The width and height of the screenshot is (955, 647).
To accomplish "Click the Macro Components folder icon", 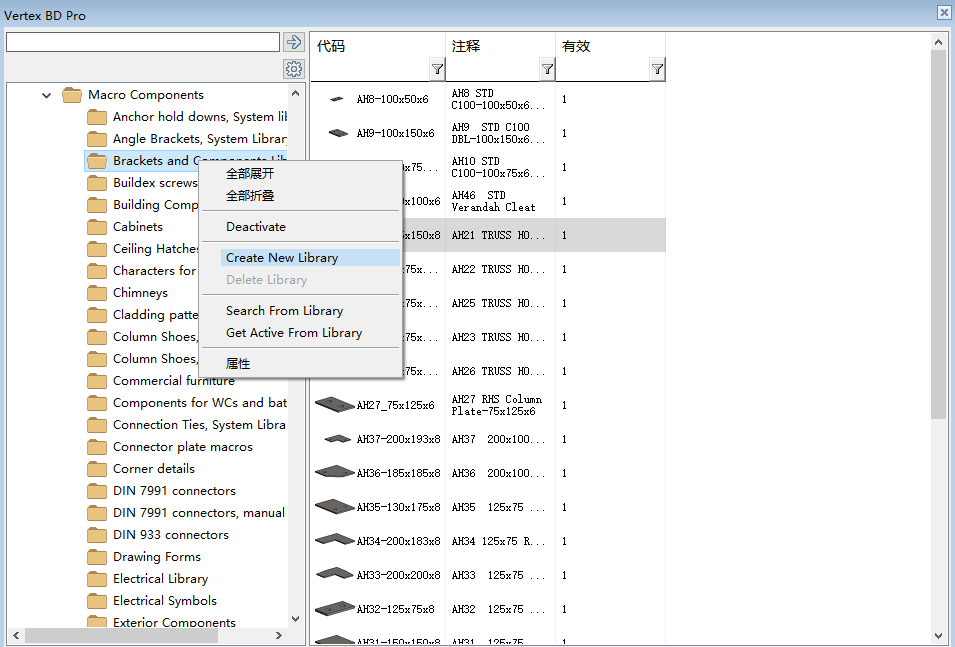I will (x=72, y=95).
